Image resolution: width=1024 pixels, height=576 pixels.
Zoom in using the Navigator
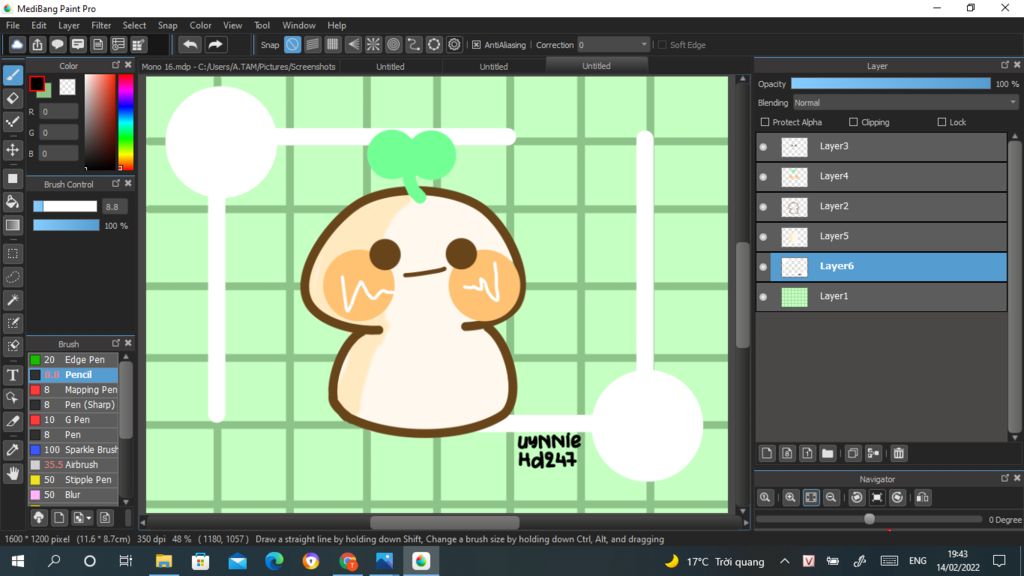pos(790,498)
